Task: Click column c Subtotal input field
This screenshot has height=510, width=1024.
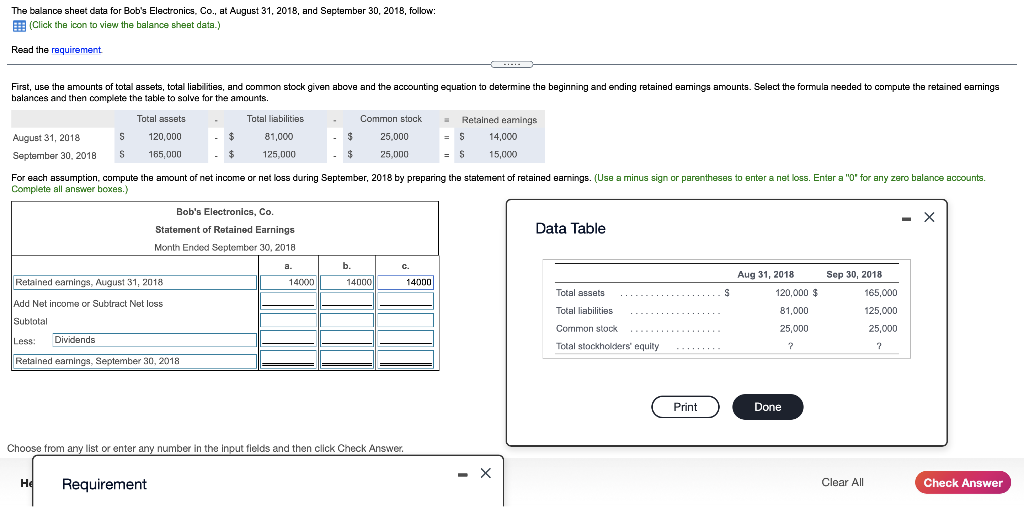Action: pos(406,321)
